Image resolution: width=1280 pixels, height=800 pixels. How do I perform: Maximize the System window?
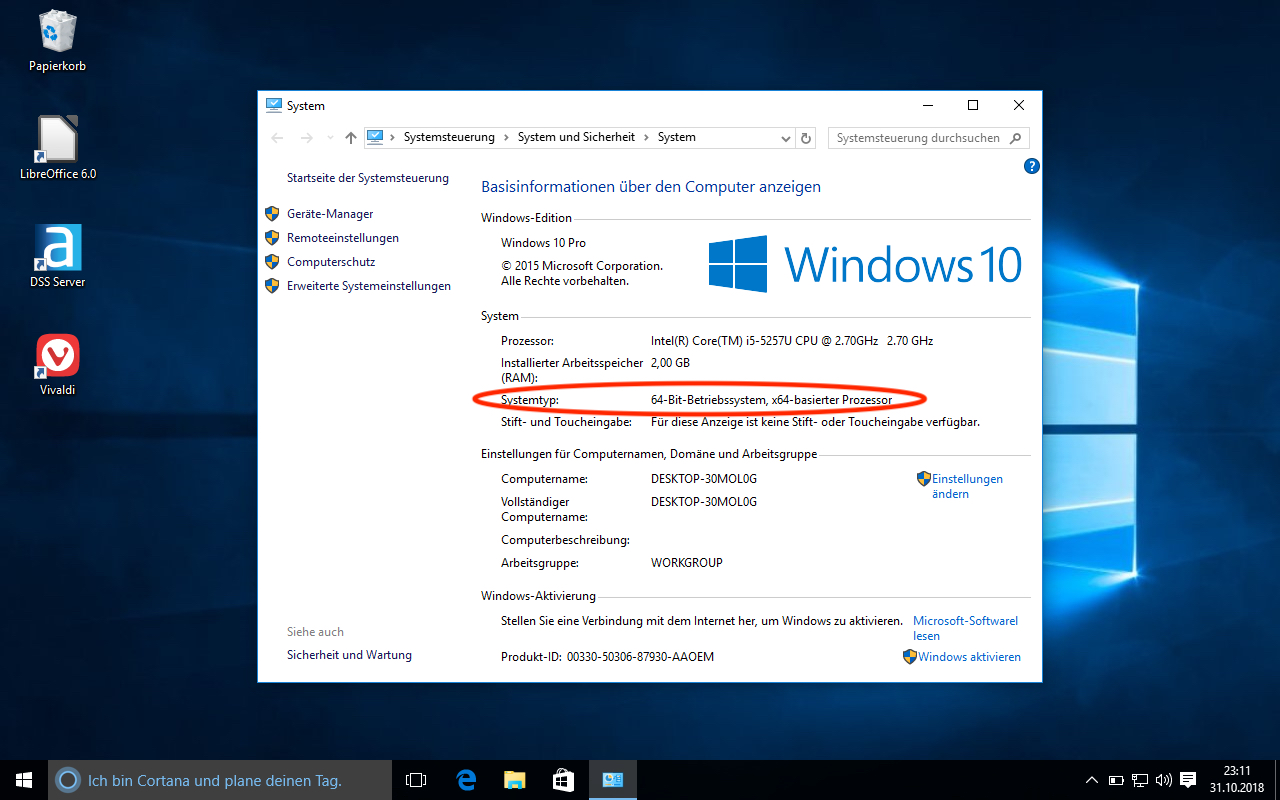[x=972, y=105]
